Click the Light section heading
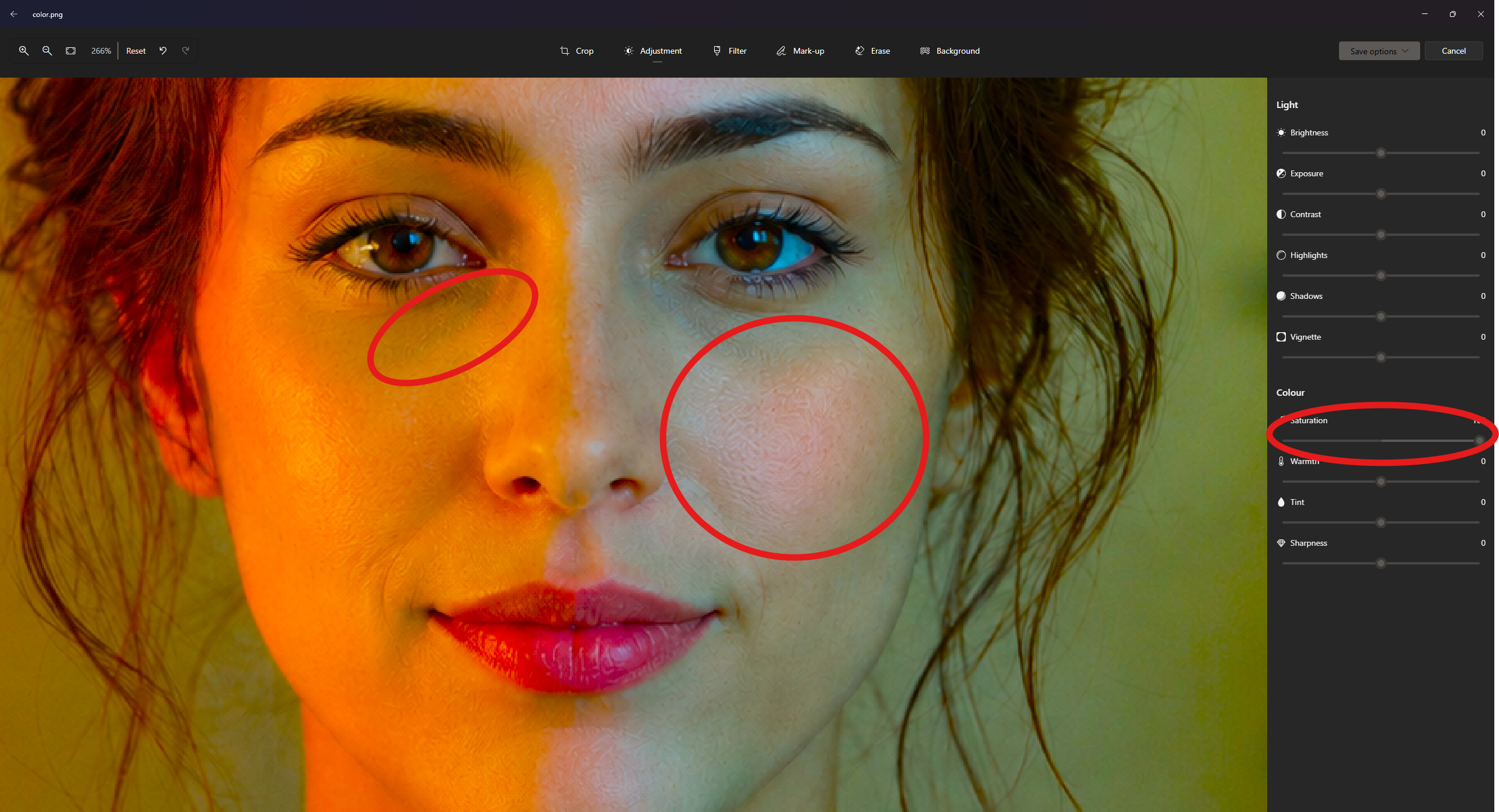1499x812 pixels. [x=1286, y=104]
